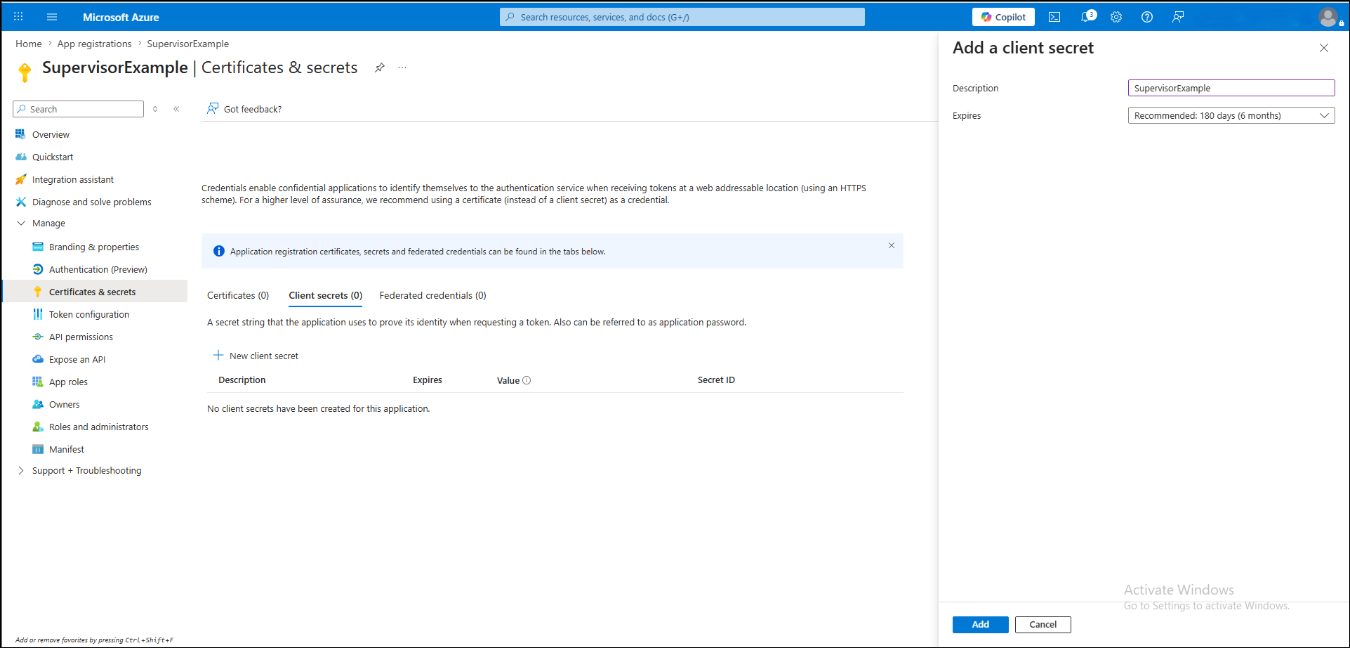Collapse the sidebar with double-chevron icon

(176, 109)
